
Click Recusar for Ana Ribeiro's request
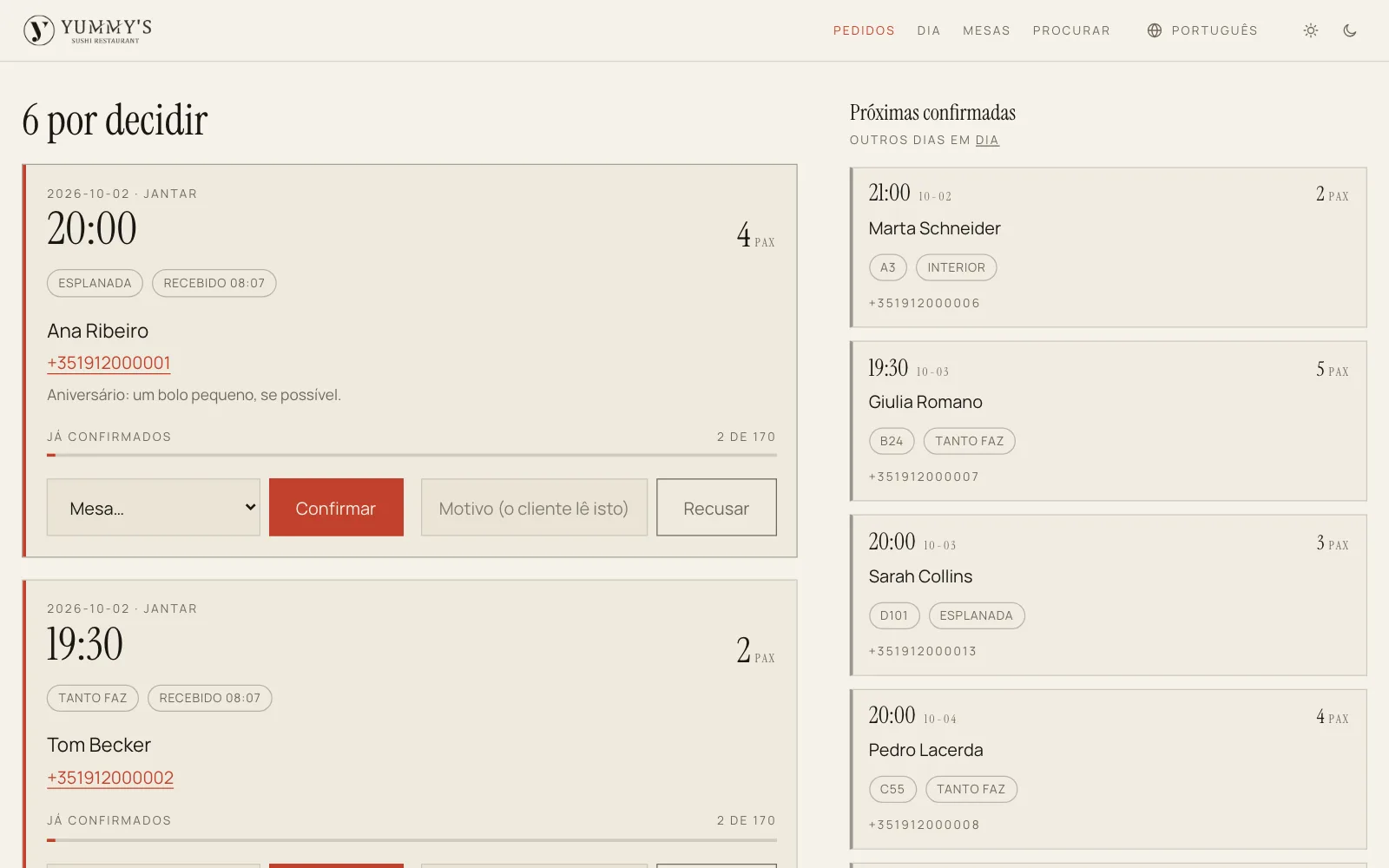pyautogui.click(x=716, y=508)
